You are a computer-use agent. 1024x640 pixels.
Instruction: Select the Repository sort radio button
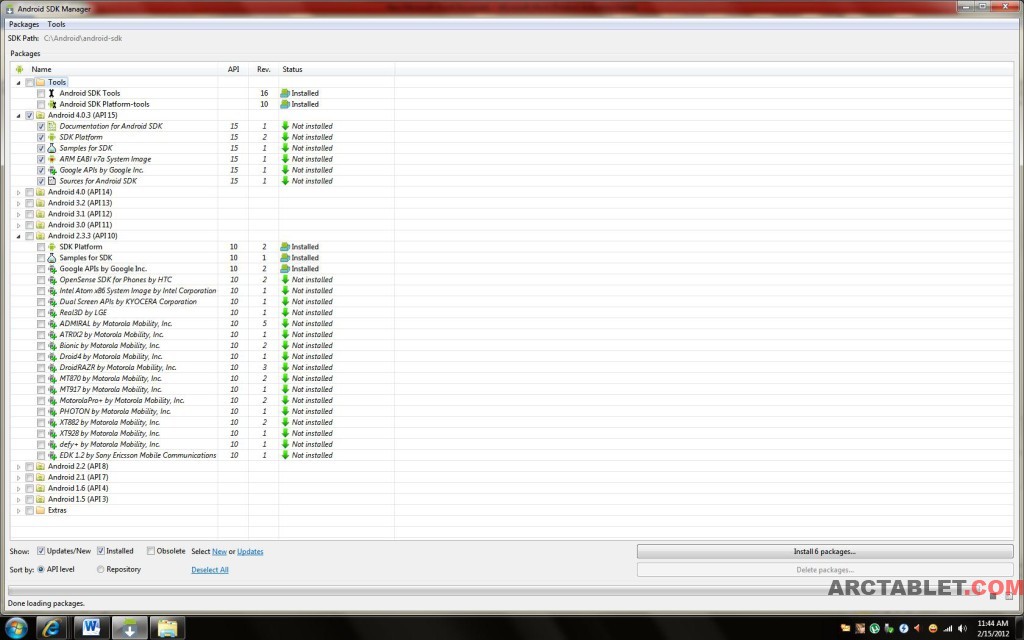tap(101, 569)
